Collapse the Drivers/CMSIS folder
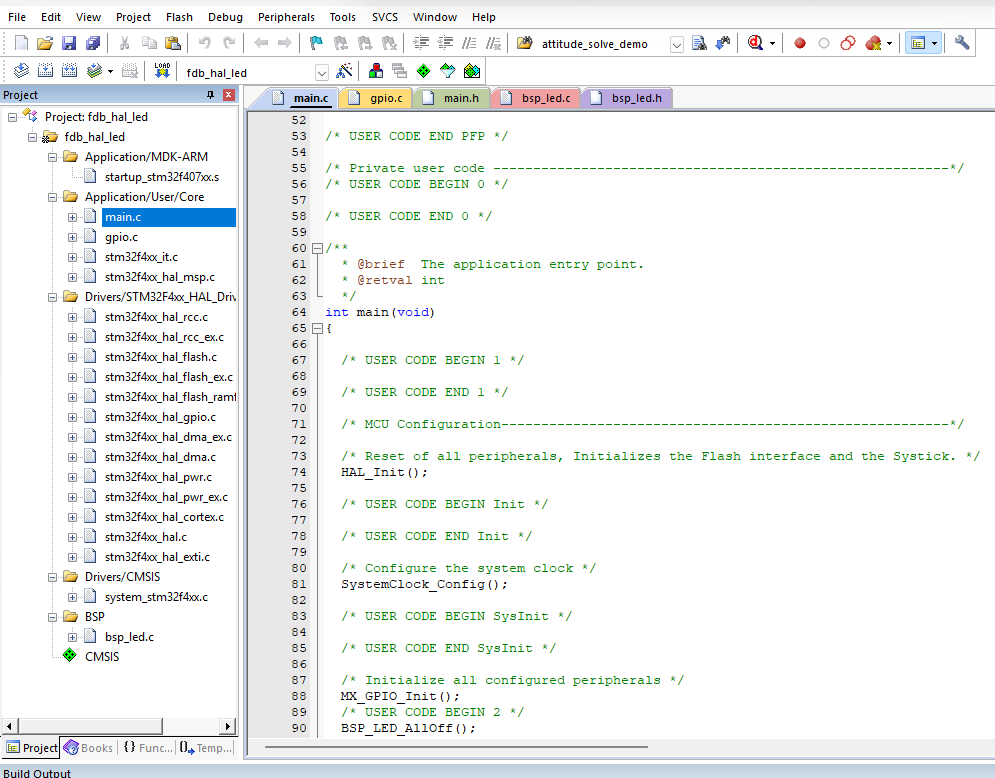995x778 pixels. click(53, 577)
